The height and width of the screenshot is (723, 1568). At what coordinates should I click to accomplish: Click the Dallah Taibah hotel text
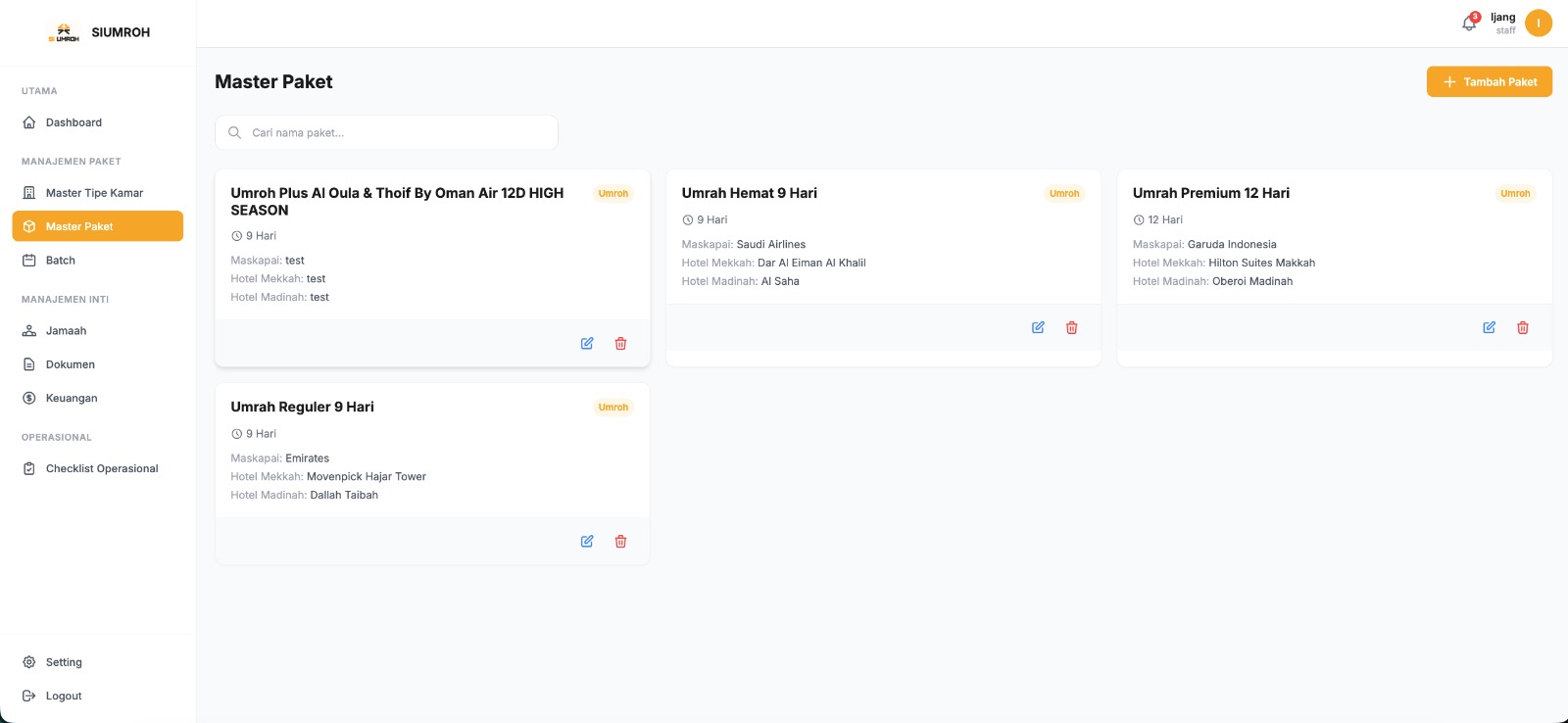pos(344,495)
